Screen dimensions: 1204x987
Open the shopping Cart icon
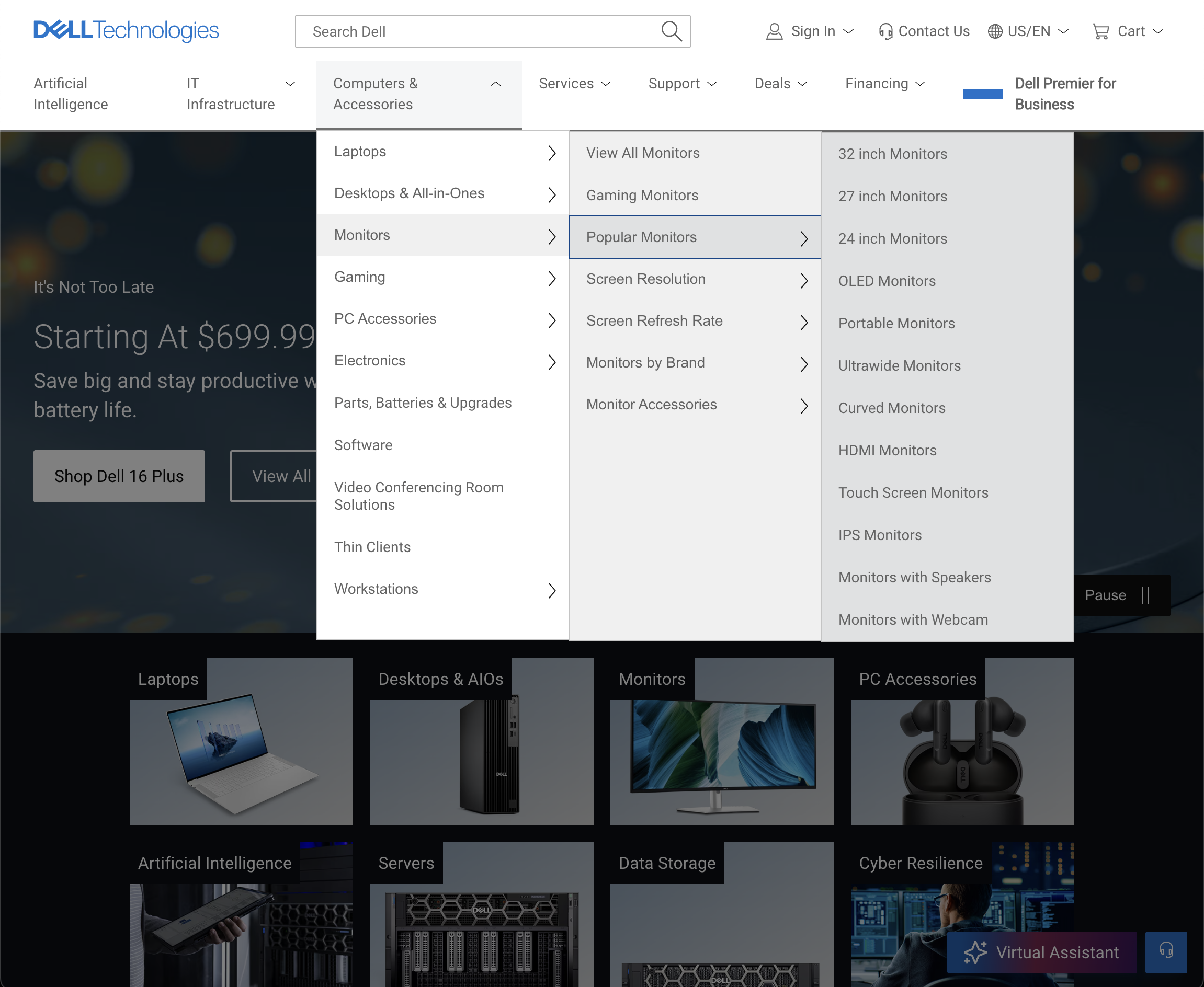pos(1100,31)
